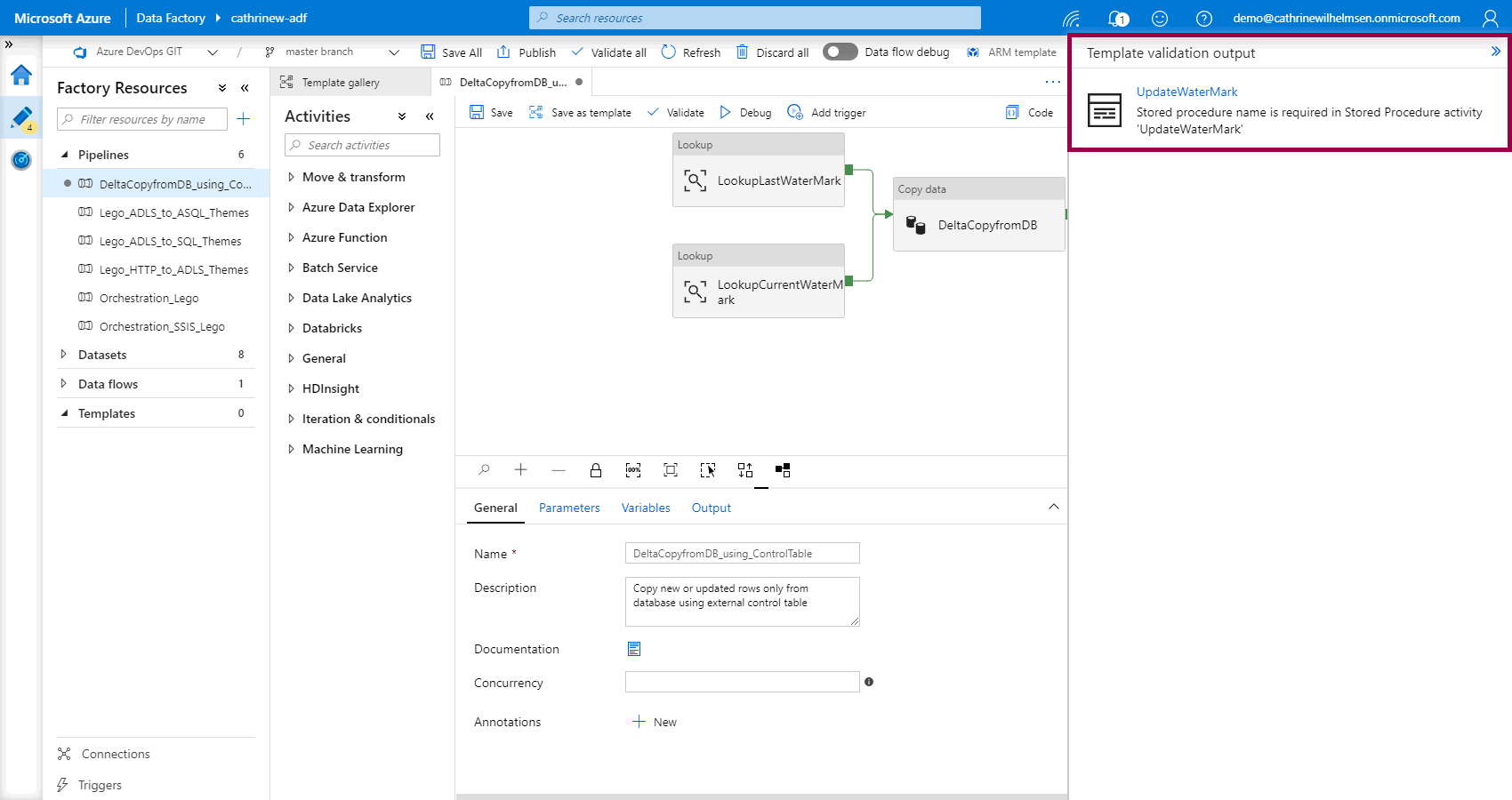The height and width of the screenshot is (800, 1512).
Task: Open the Documentation icon in General tab
Action: coord(634,649)
